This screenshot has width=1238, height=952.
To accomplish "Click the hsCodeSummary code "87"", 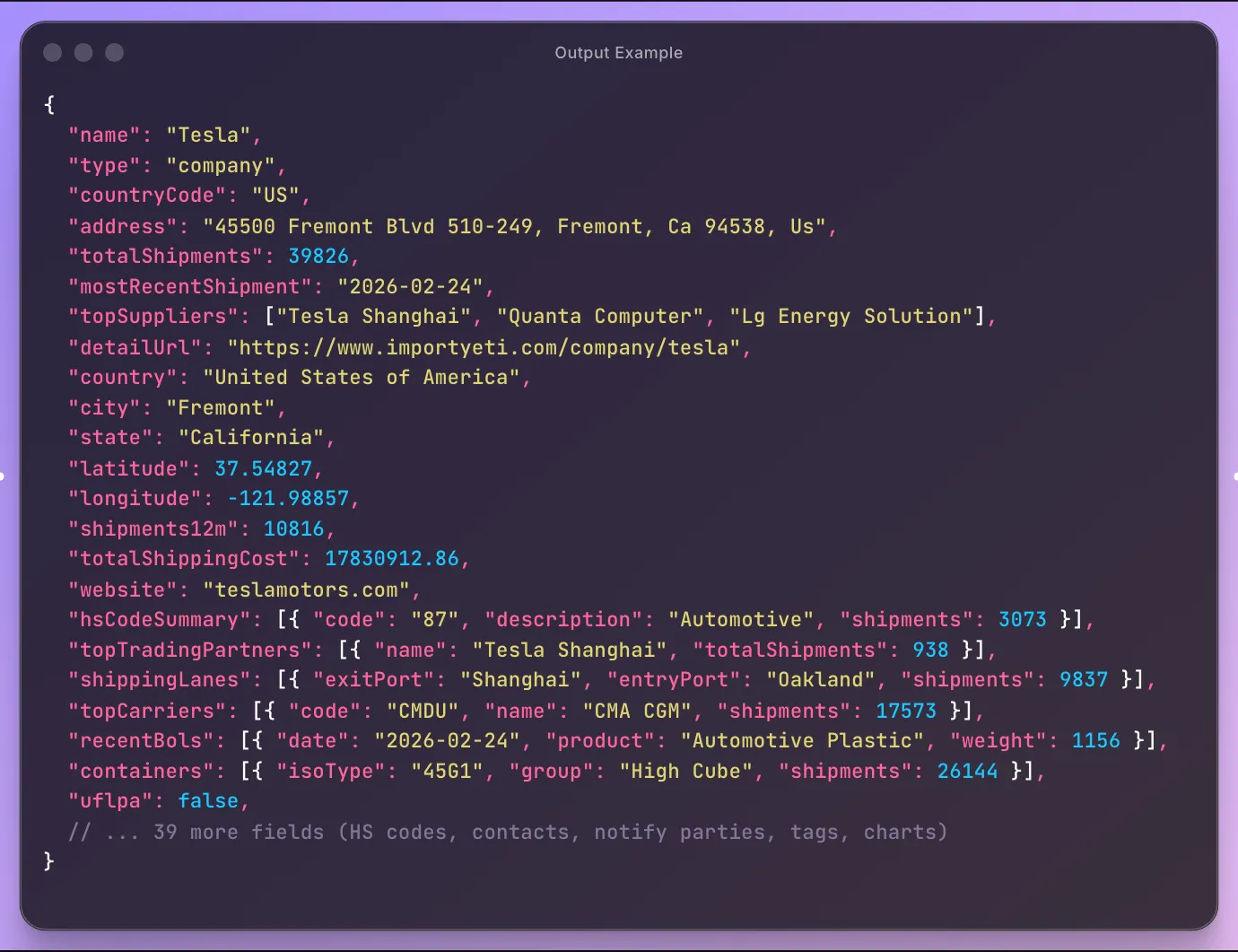I will 438,619.
